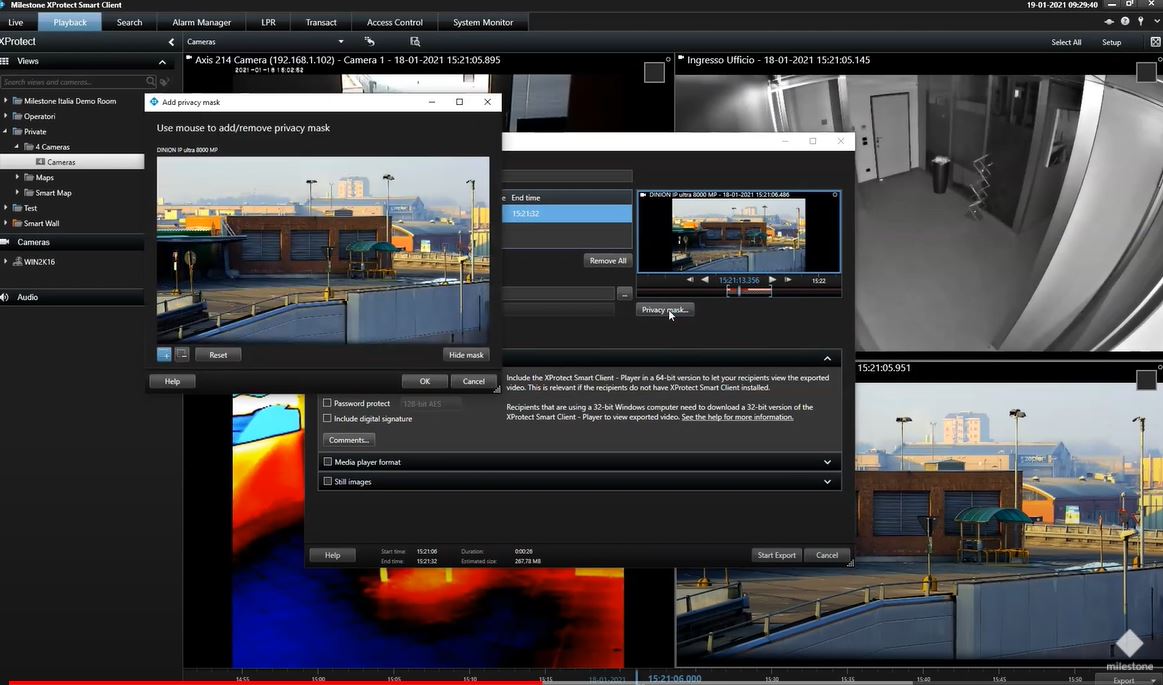Select the add privacy mask plus tool
Screen dimensions: 1163x685
coord(164,355)
